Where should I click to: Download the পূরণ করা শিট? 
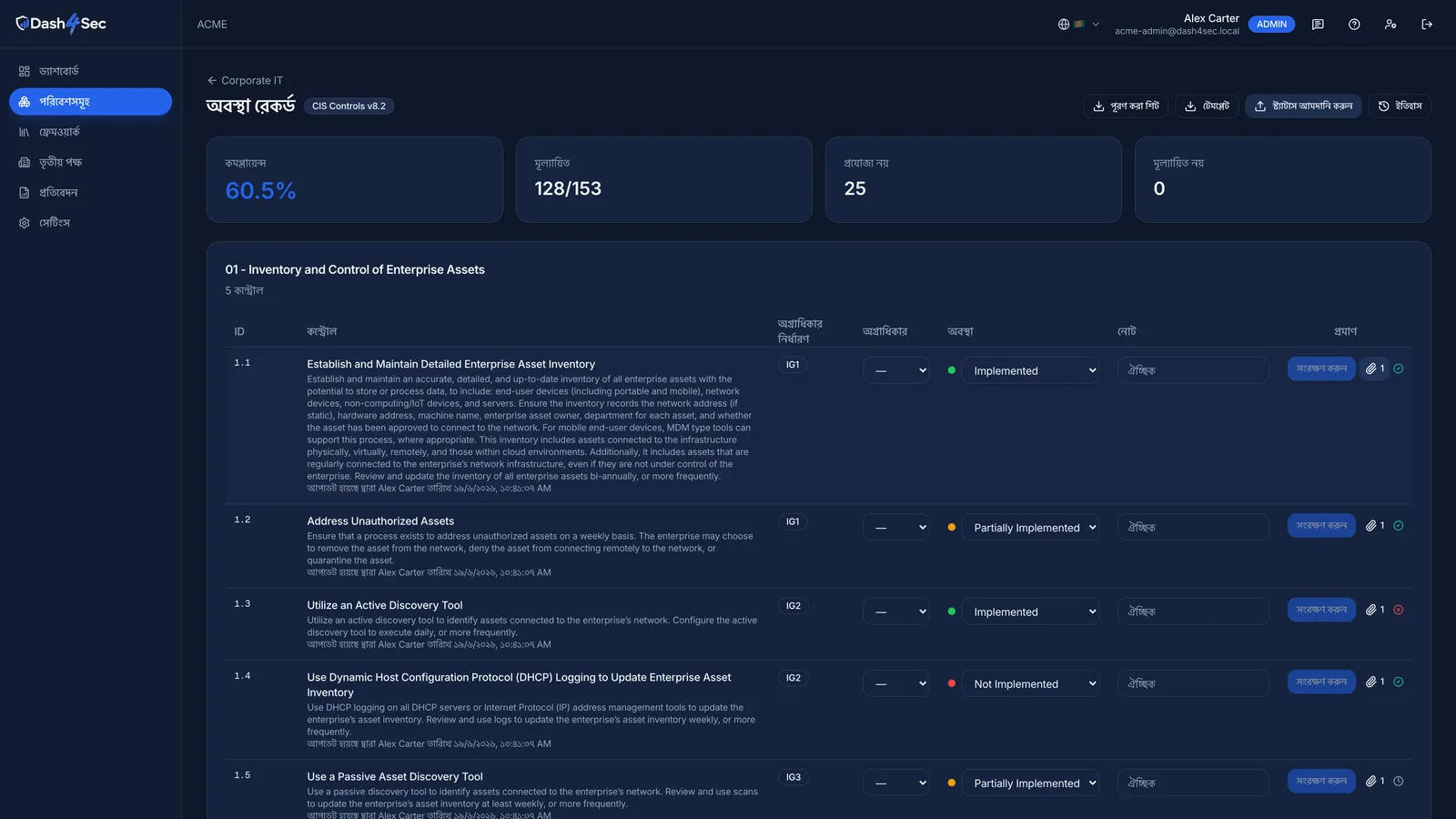pos(1126,106)
